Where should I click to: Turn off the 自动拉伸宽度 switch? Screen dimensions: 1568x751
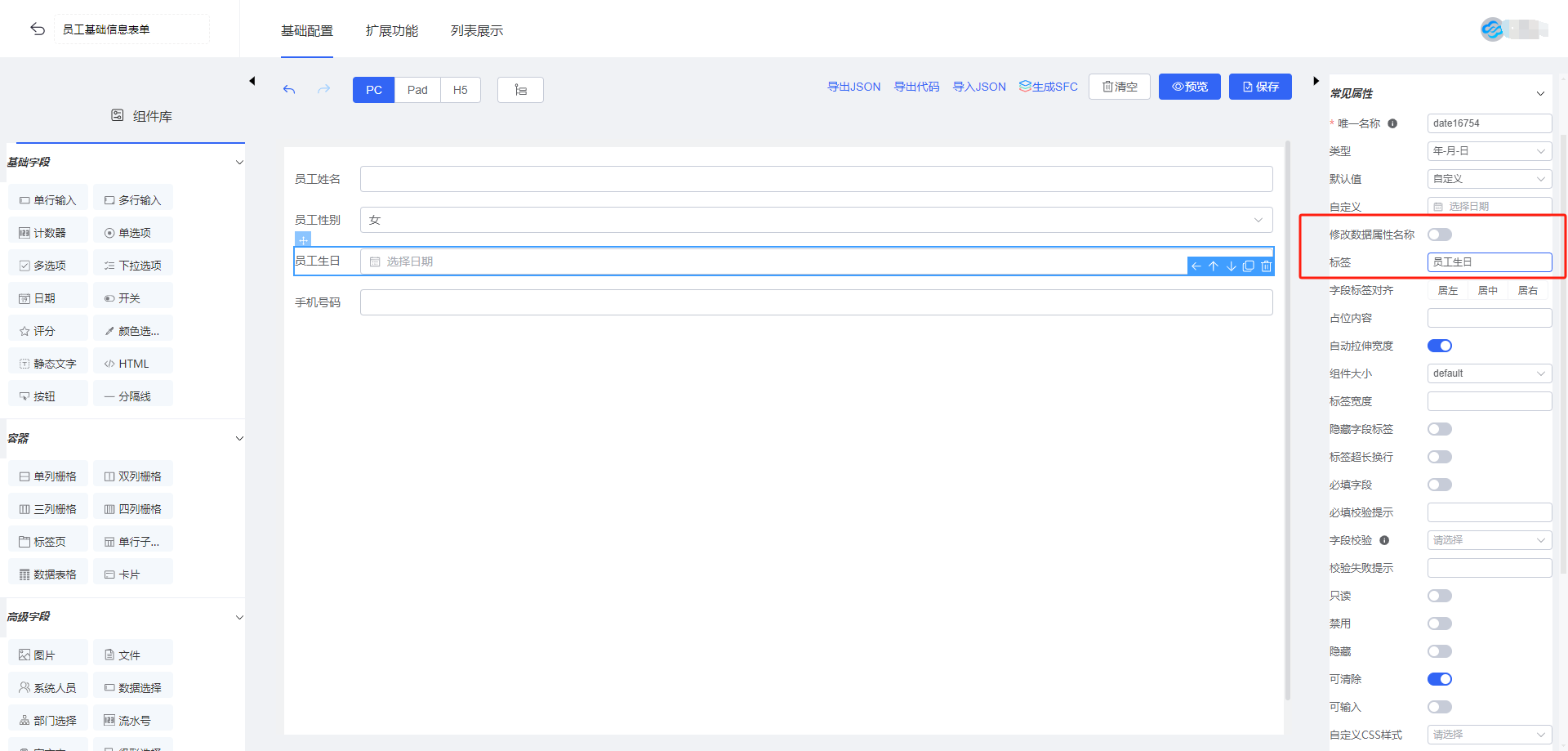pos(1439,346)
